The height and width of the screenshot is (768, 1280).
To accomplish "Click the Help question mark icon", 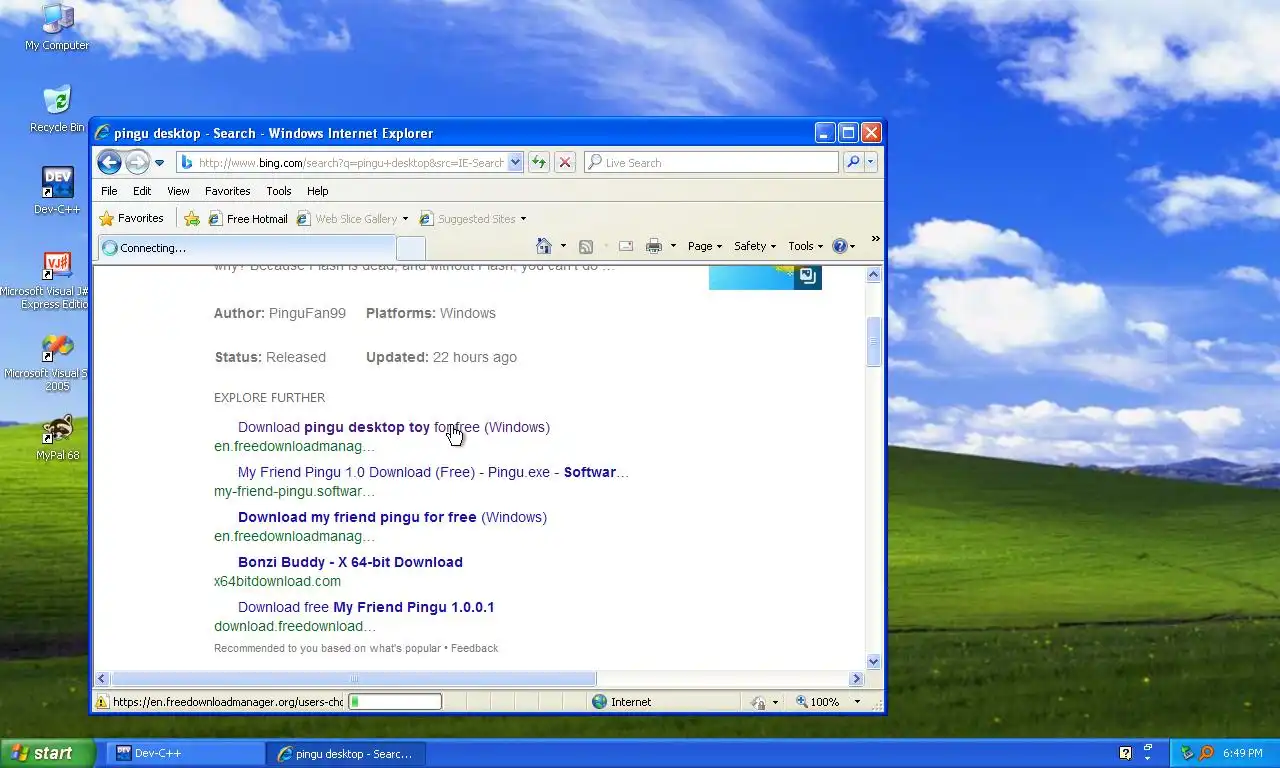I will pos(840,246).
